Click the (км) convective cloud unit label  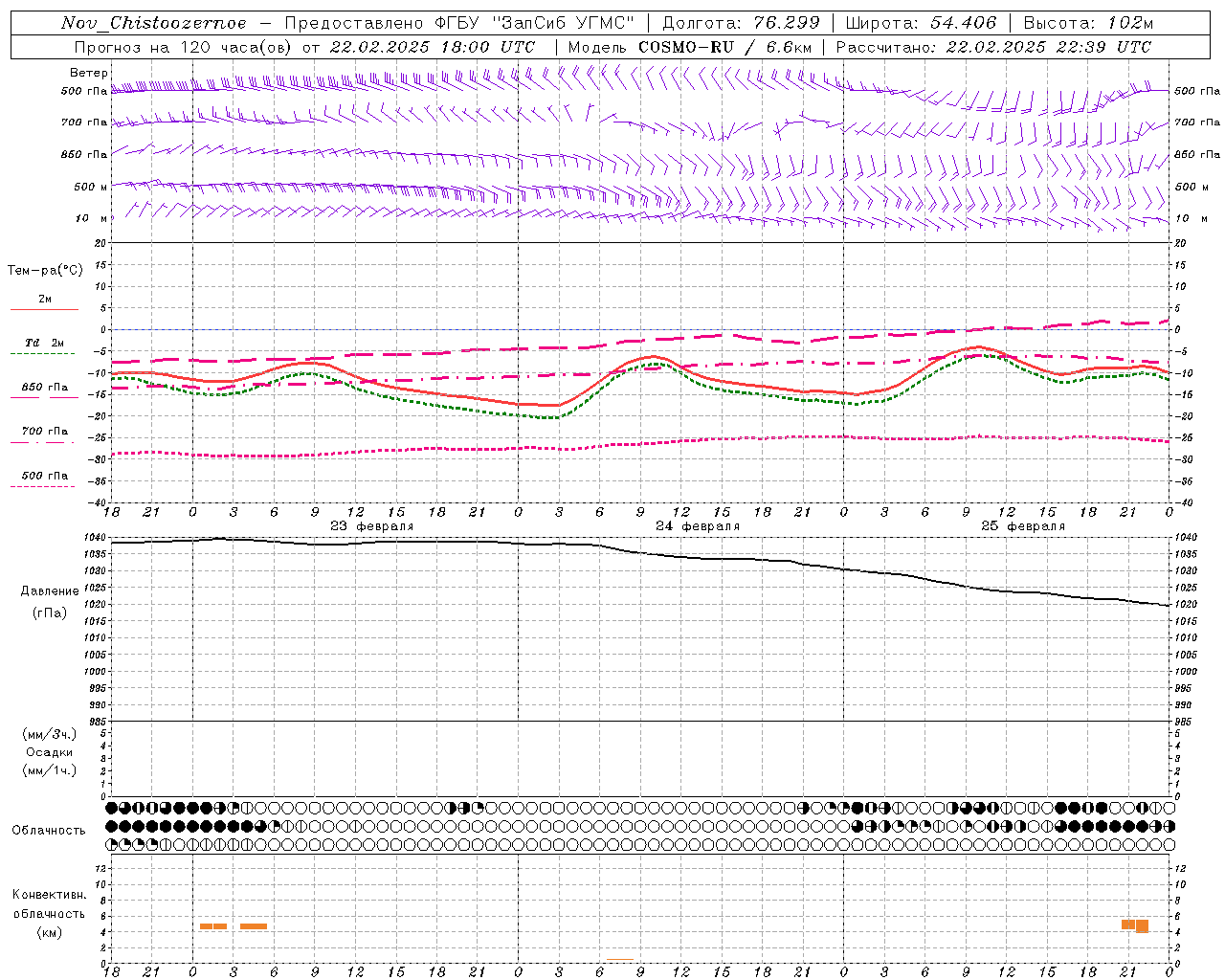tap(49, 932)
